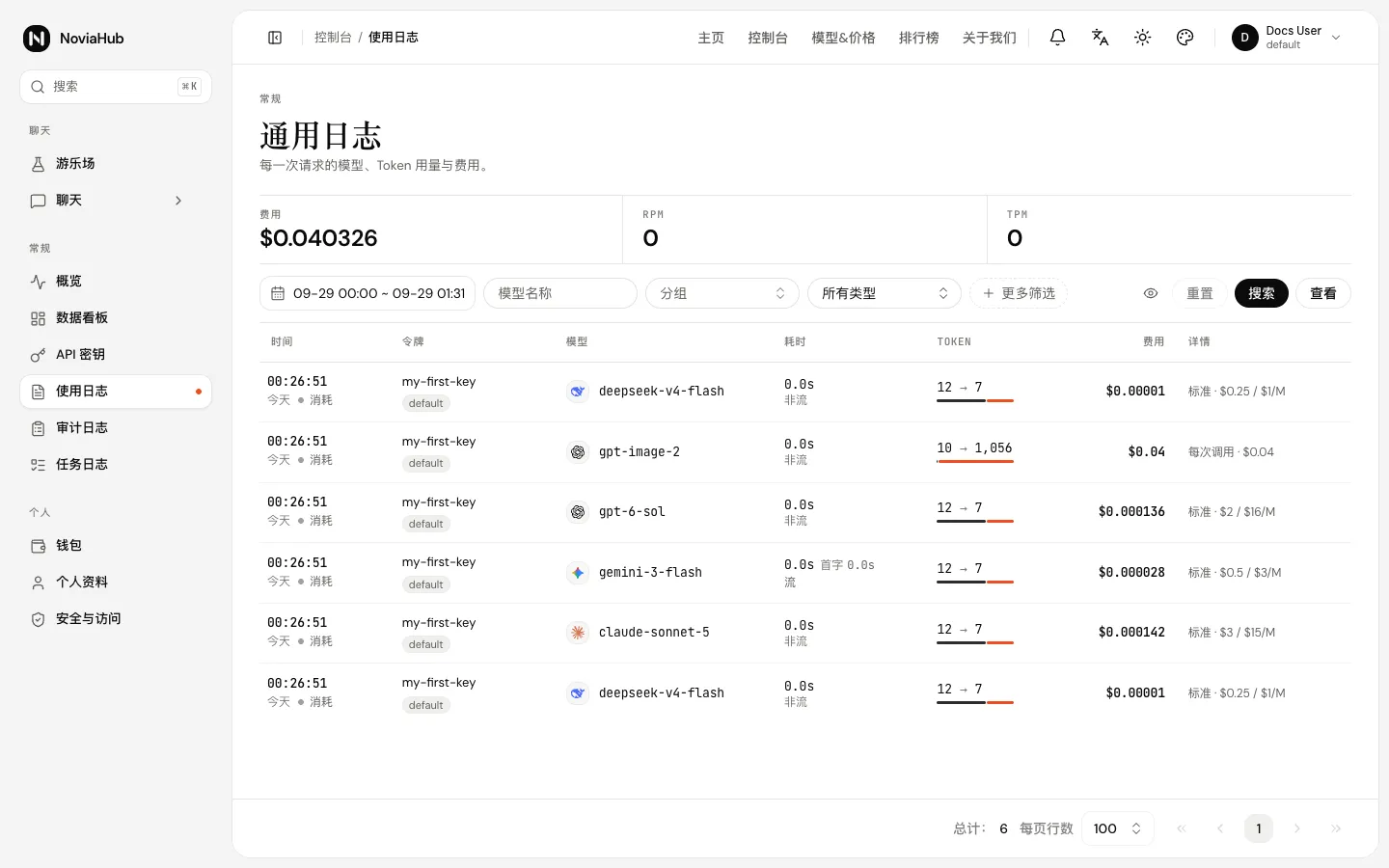
Task: Go to last page double-arrow
Action: 1336,828
